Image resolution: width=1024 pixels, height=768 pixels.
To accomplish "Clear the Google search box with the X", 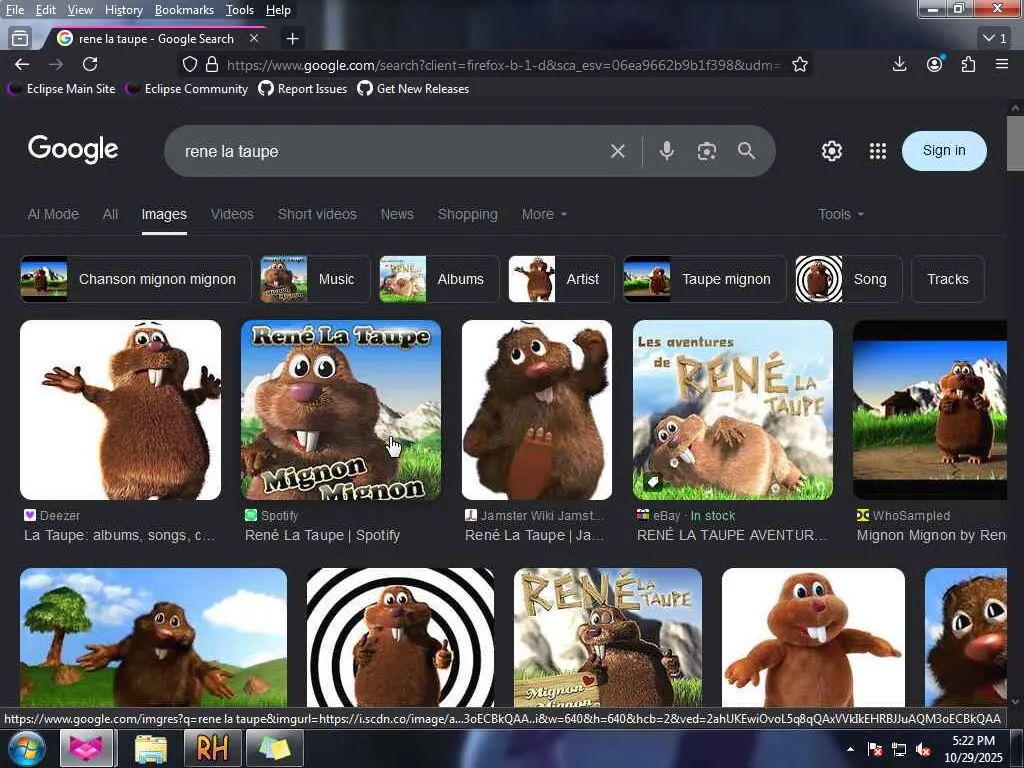I will [617, 152].
